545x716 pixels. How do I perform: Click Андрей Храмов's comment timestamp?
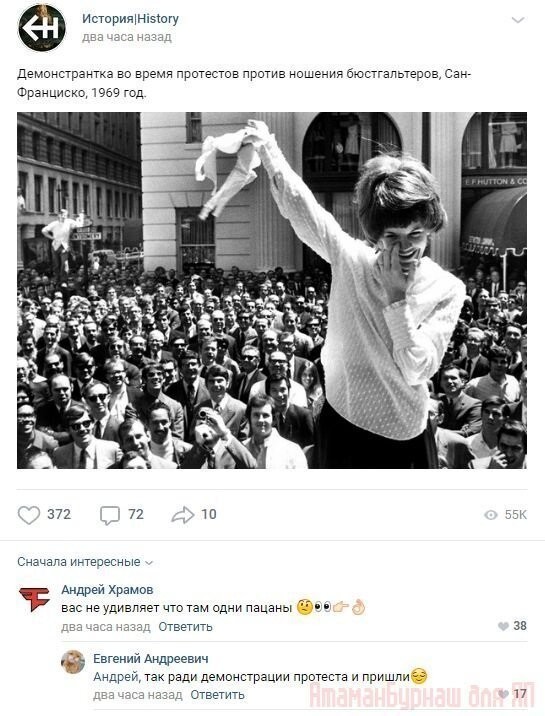(x=106, y=627)
